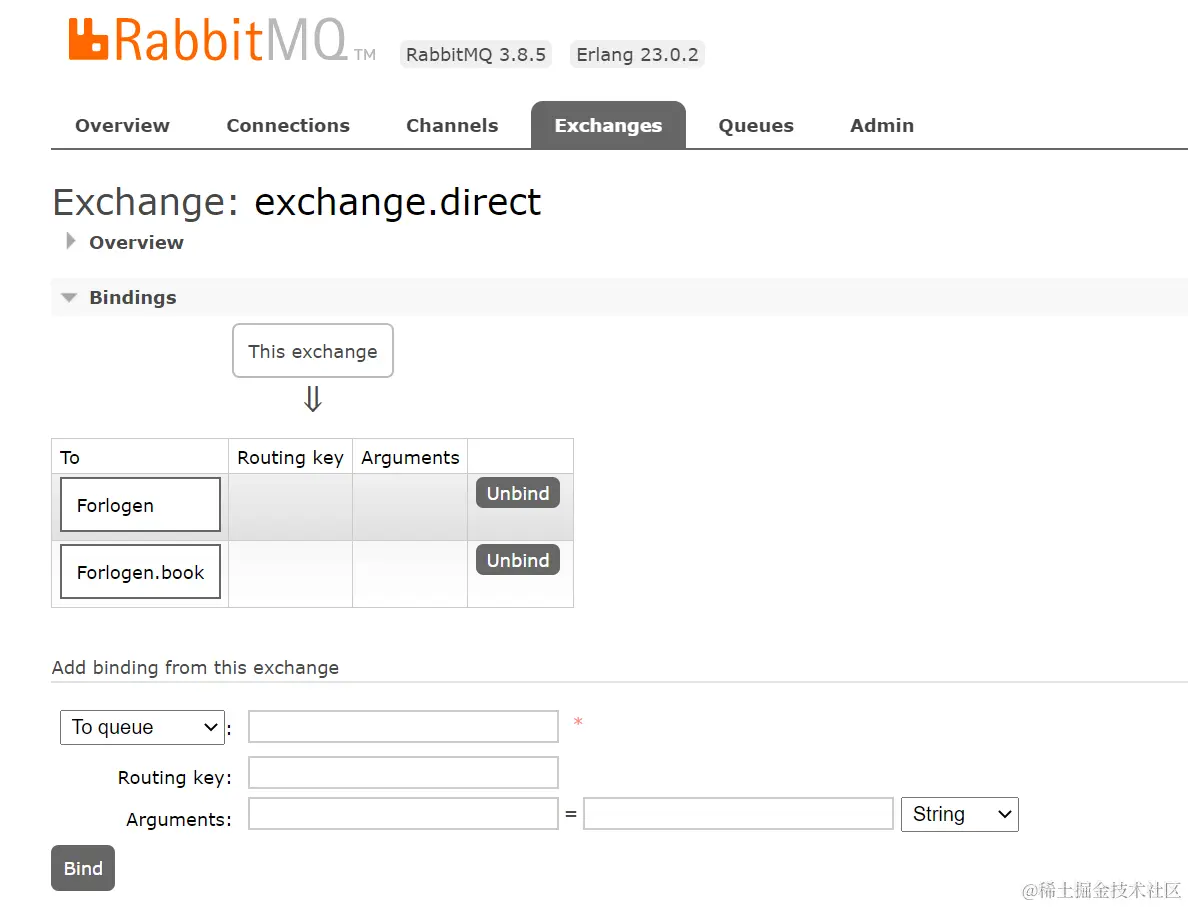Open the String type dropdown
Image resolution: width=1188 pixels, height=907 pixels.
pos(960,815)
